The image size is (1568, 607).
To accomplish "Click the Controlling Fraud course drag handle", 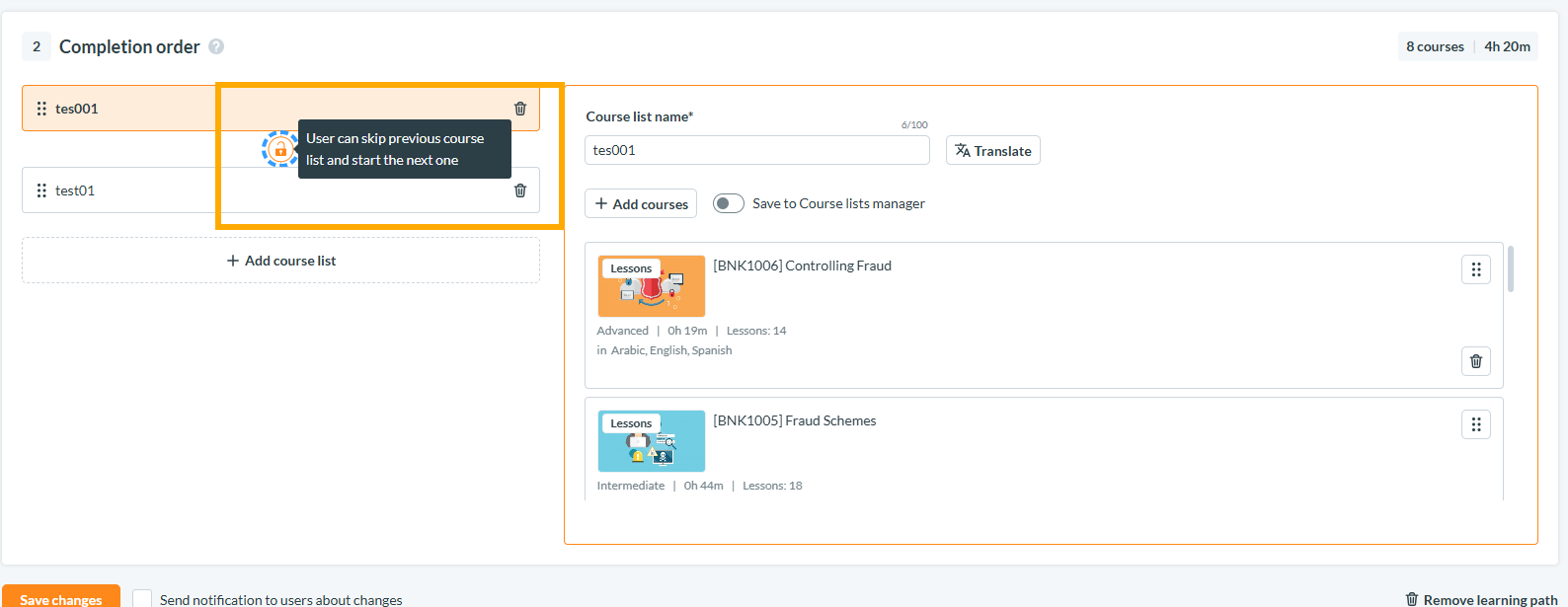I will coord(1476,269).
